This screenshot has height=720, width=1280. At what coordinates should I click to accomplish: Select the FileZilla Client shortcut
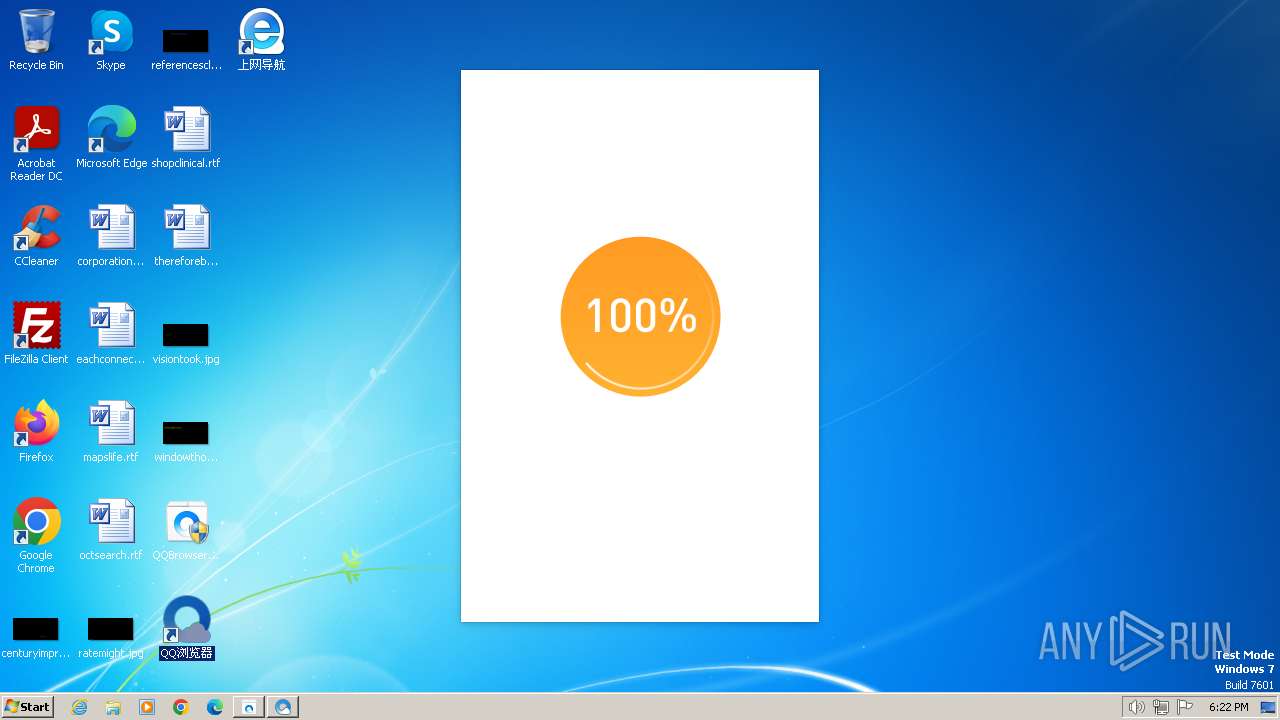tap(36, 334)
